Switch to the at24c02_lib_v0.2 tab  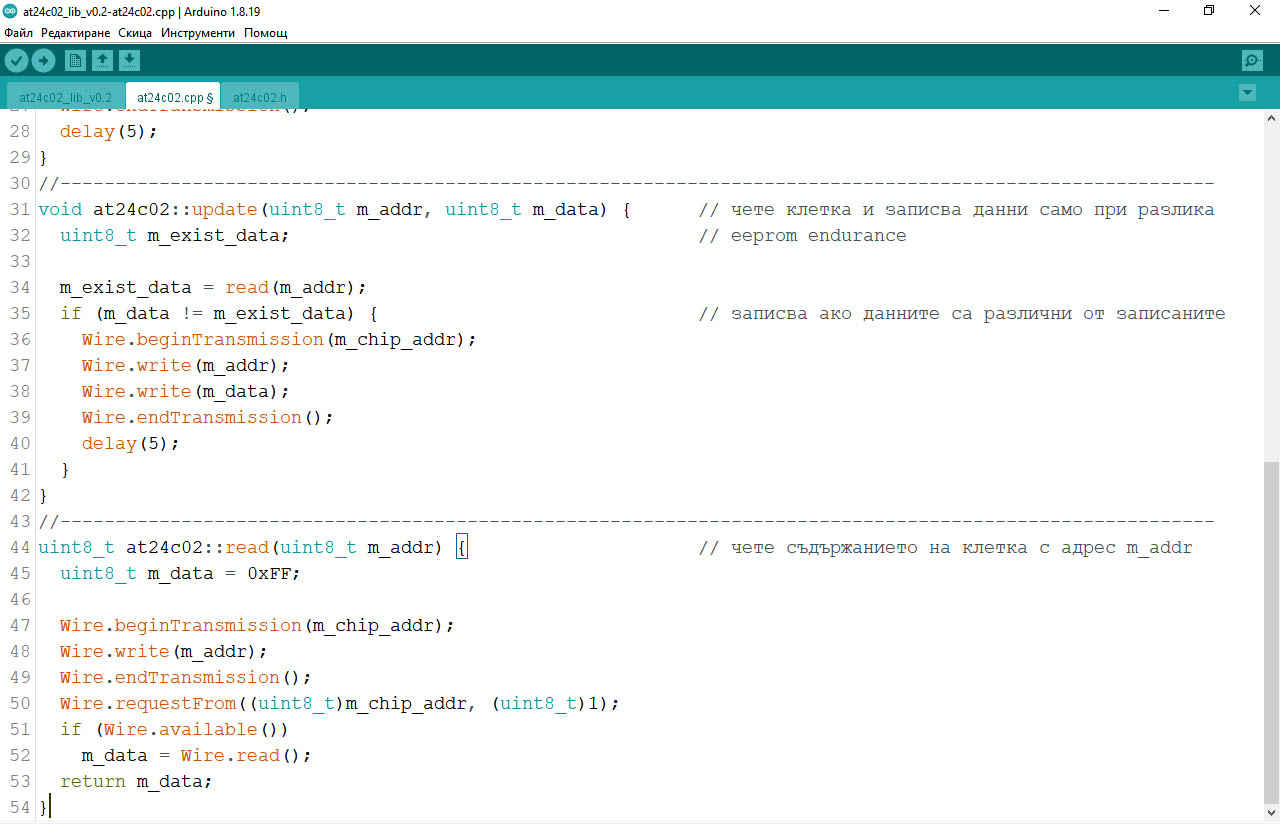coord(65,98)
